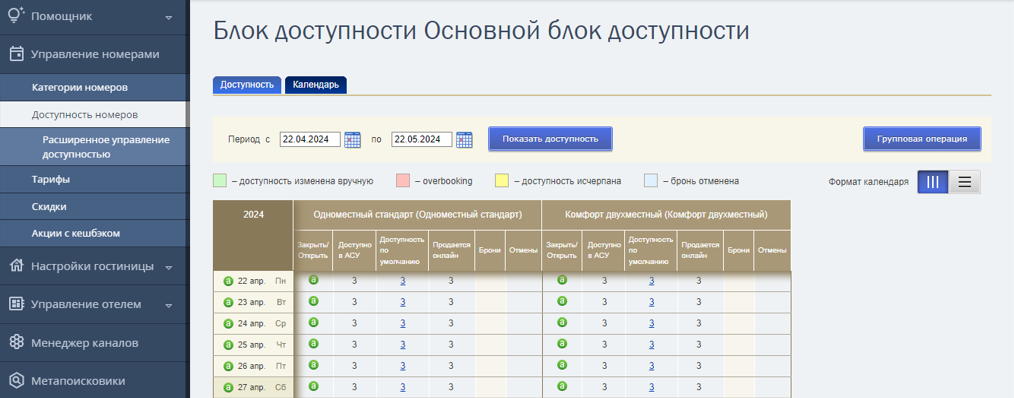Click the house icon beside Настройки гостиницы

[17, 266]
